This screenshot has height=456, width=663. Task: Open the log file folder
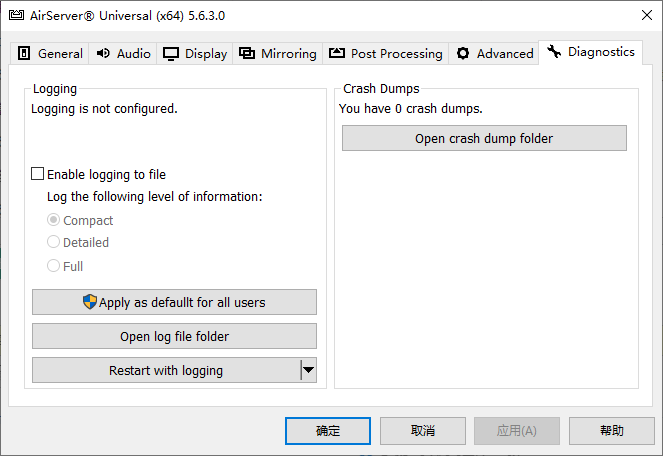174,336
